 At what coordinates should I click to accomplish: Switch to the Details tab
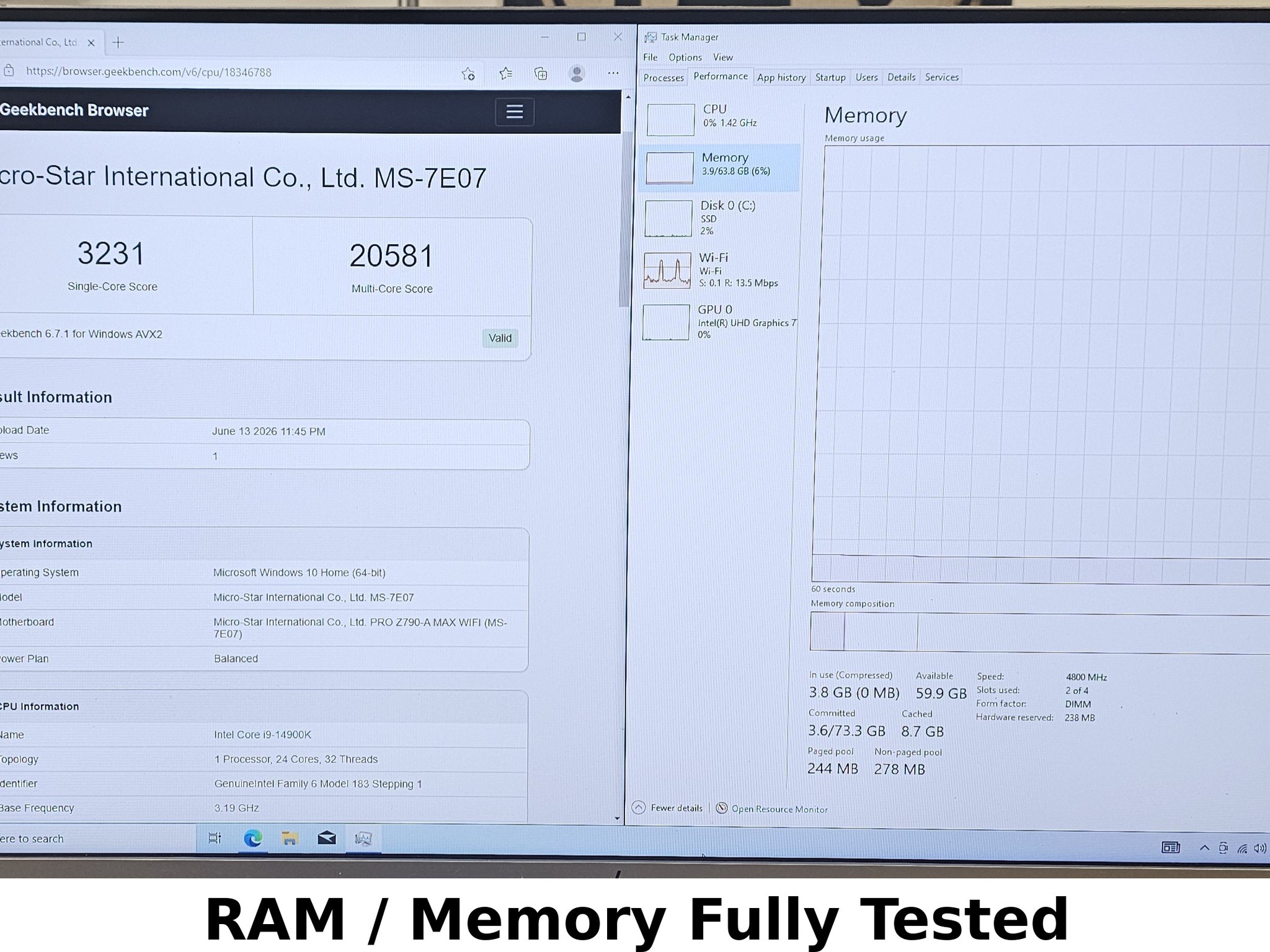coord(901,77)
